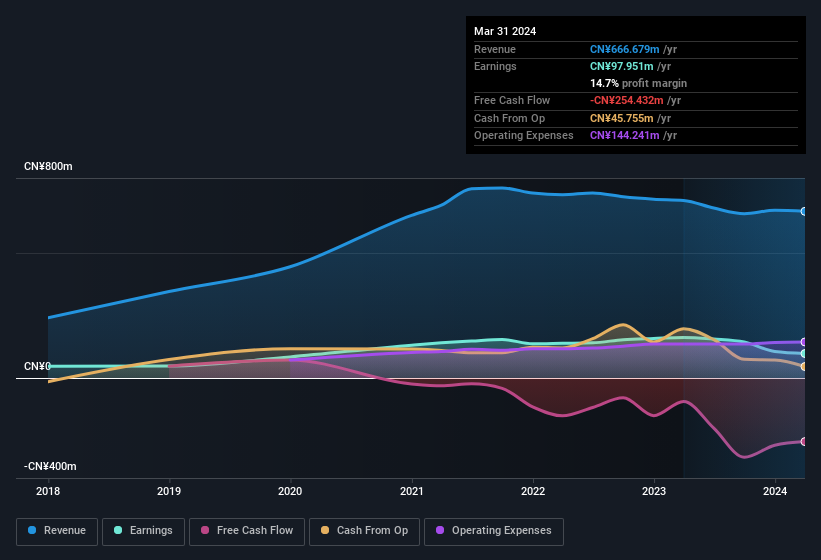Click the teal Earnings endpoint marker

[804, 354]
